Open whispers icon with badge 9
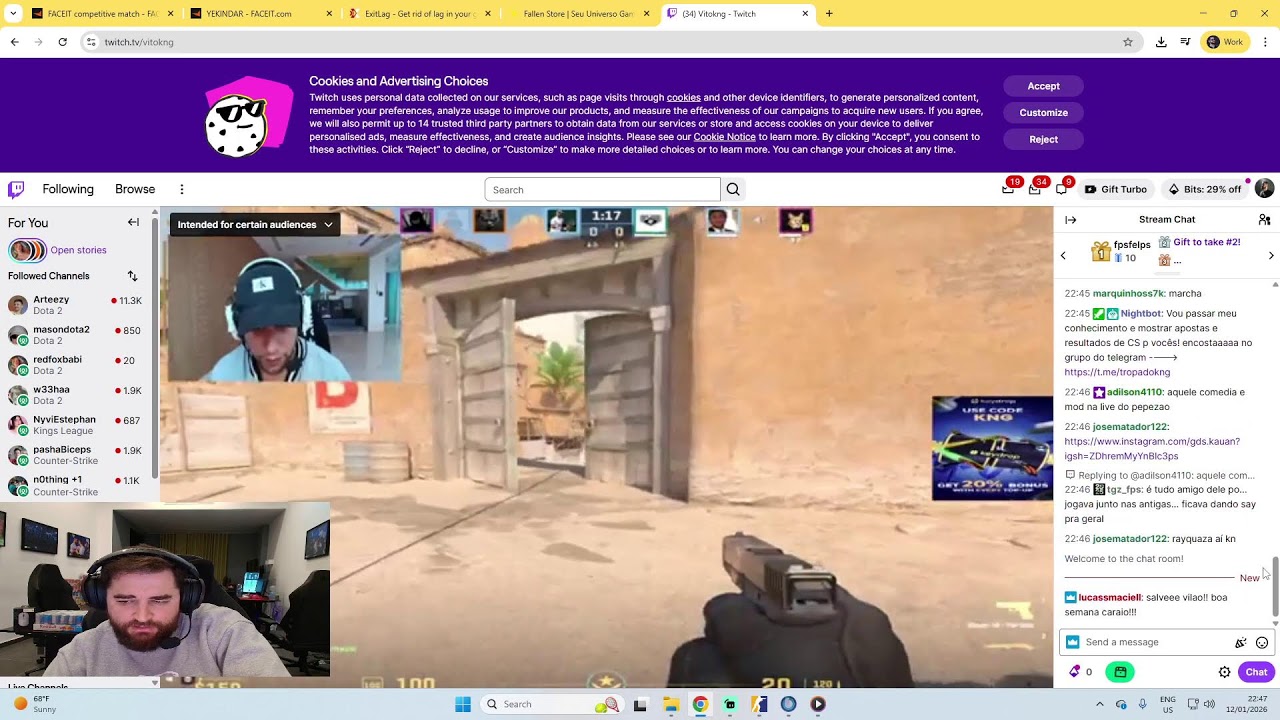Viewport: 1280px width, 720px height. (x=1062, y=189)
